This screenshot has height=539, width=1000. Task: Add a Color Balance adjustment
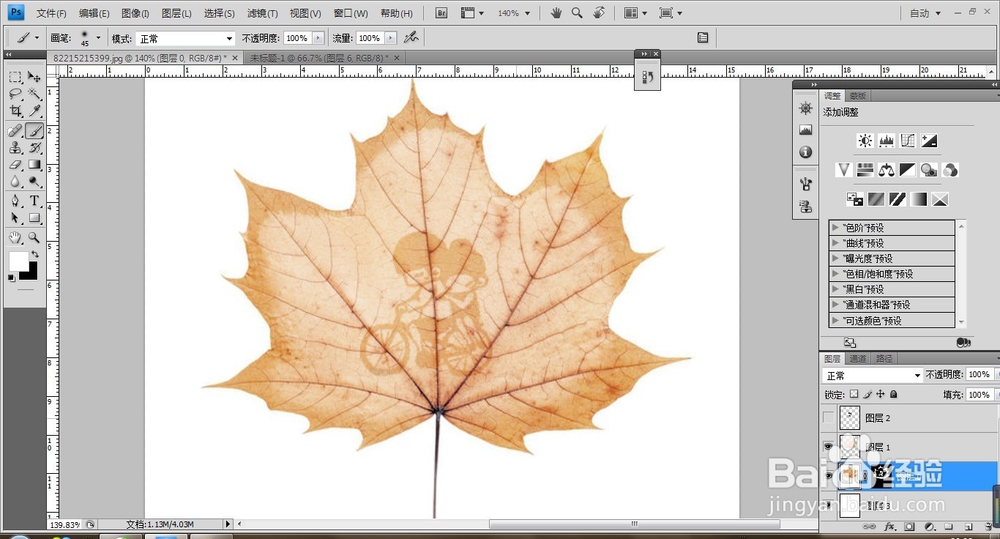tap(886, 170)
